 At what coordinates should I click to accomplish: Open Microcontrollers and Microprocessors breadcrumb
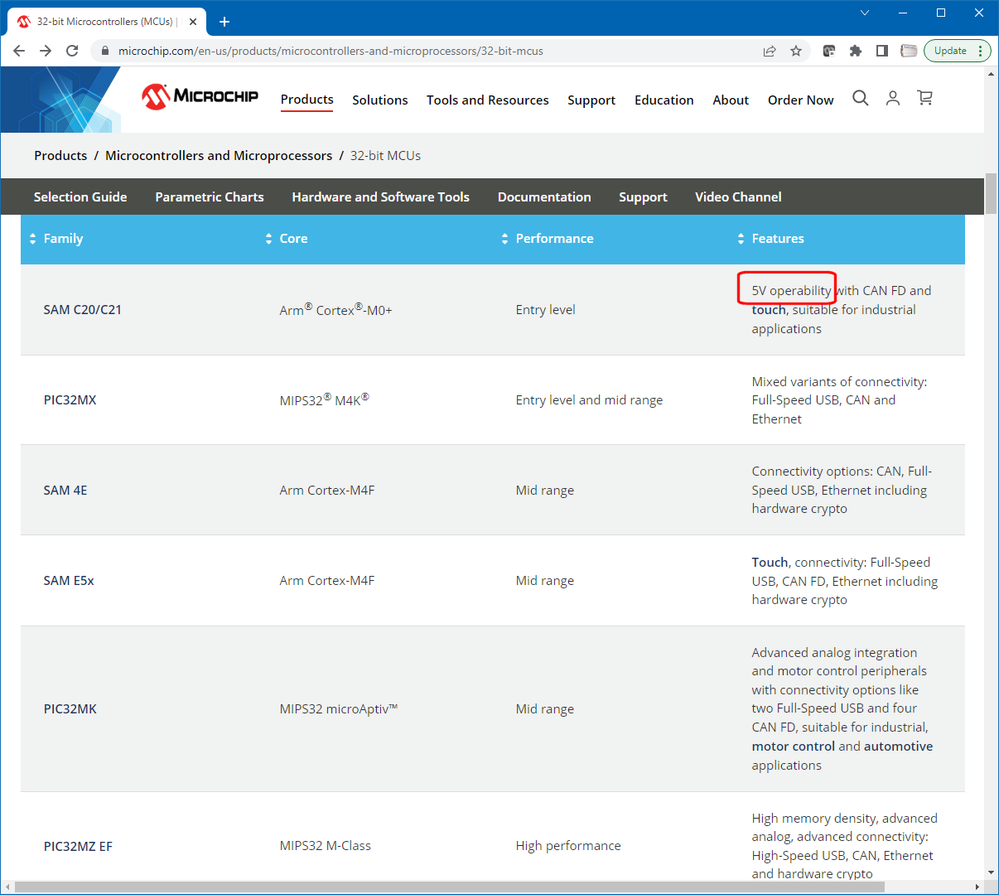click(x=219, y=155)
